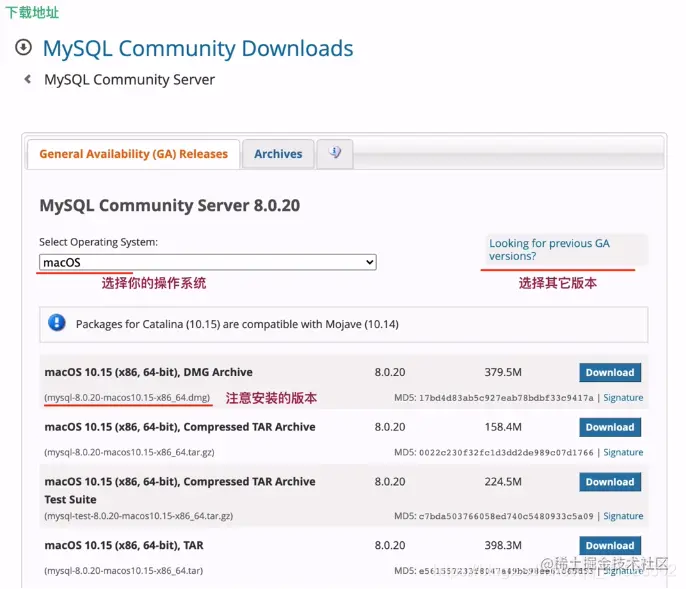Open Looking for previous GA versions link

[549, 249]
